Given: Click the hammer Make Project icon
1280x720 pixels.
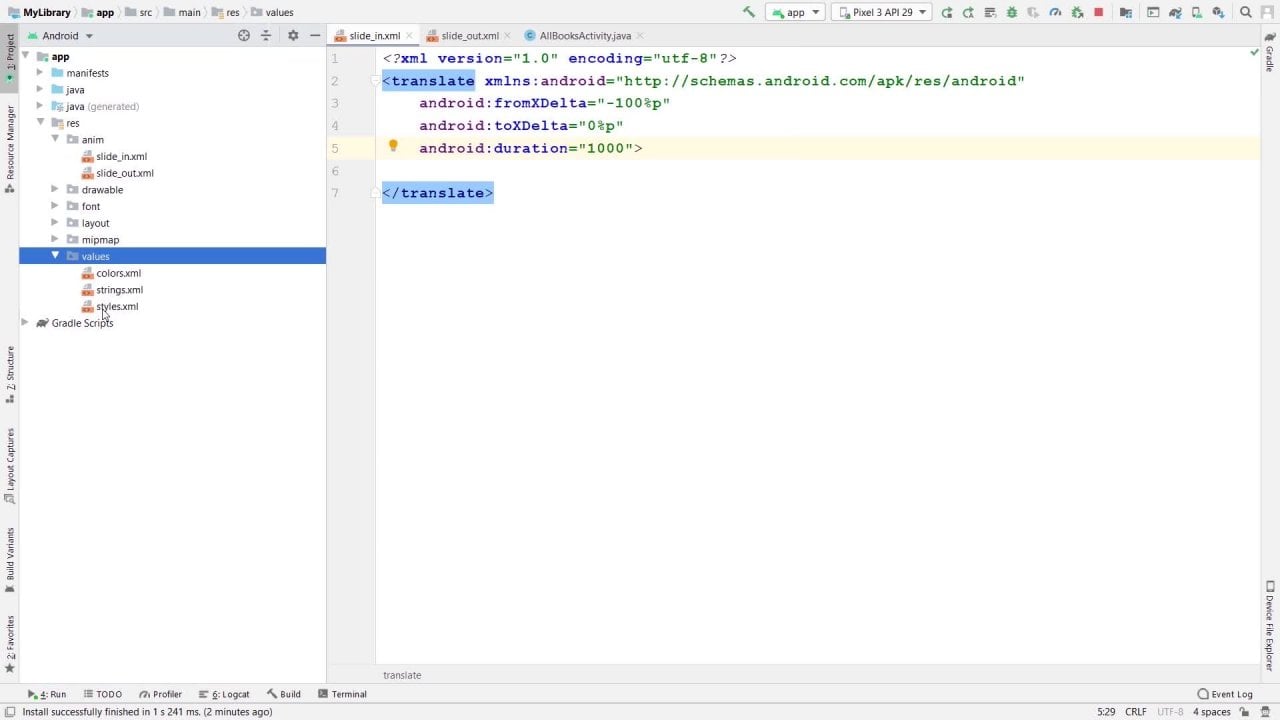Looking at the screenshot, I should (748, 13).
